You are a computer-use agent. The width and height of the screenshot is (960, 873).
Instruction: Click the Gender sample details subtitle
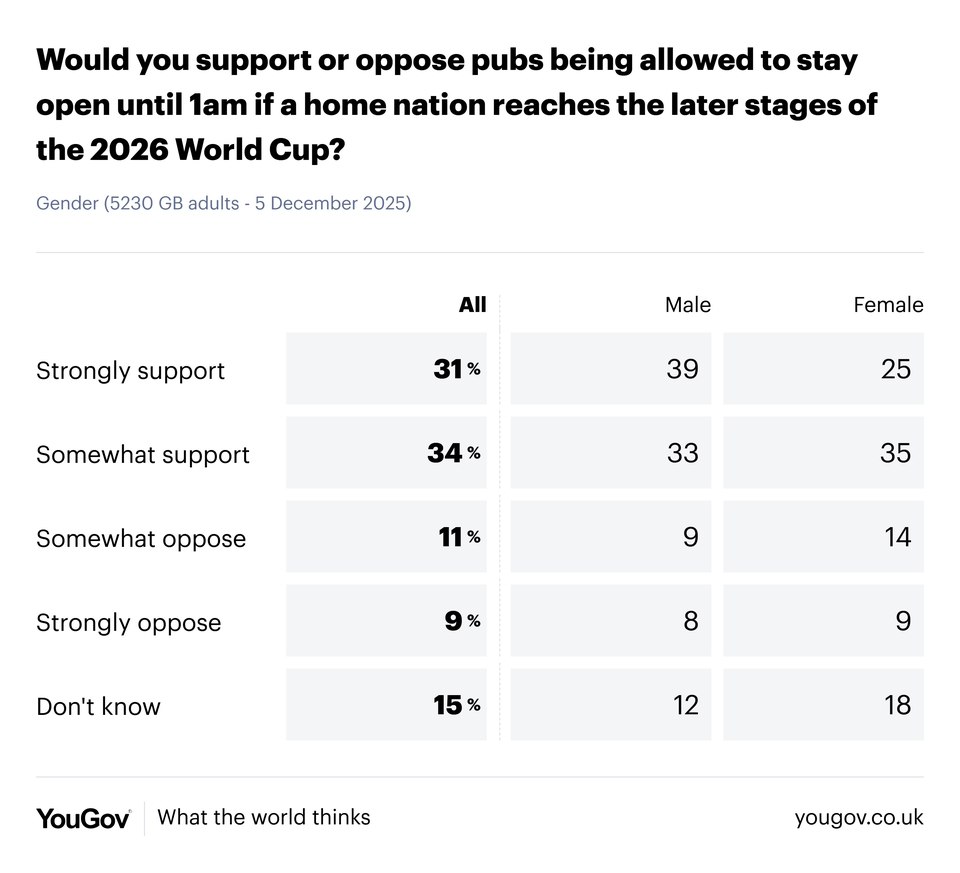coord(224,203)
